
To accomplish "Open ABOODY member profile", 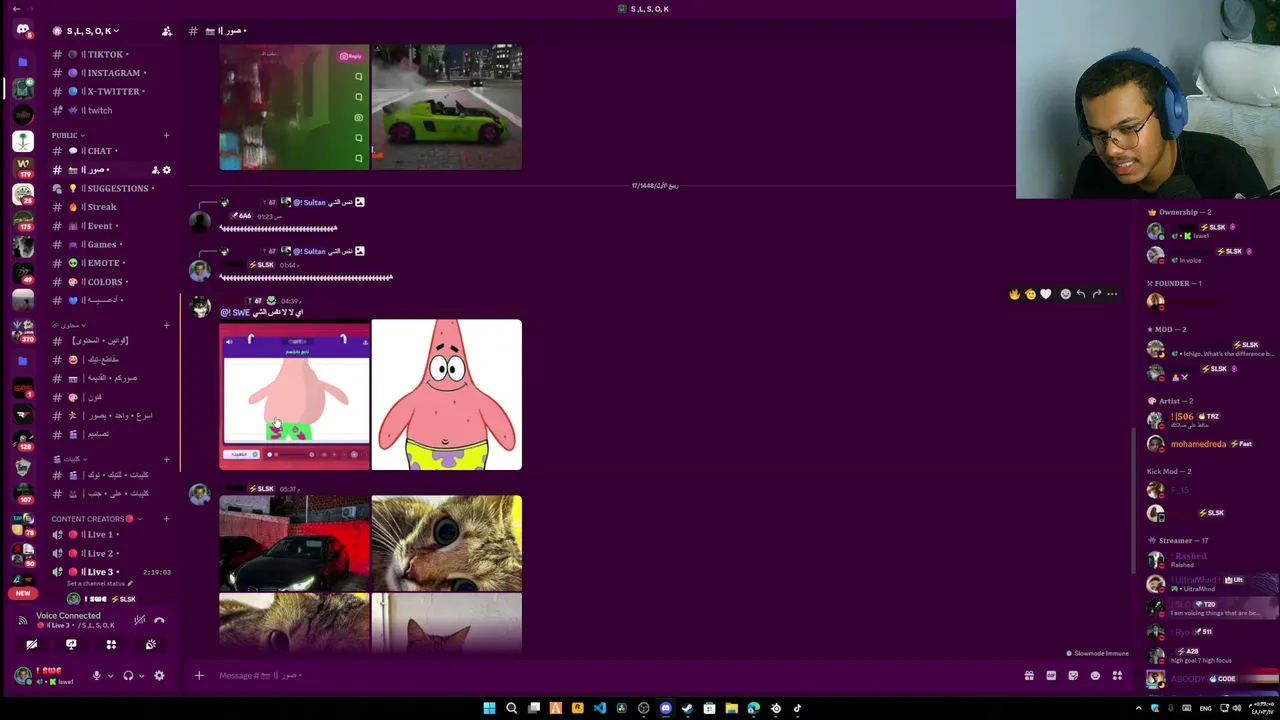I will coord(1210,679).
